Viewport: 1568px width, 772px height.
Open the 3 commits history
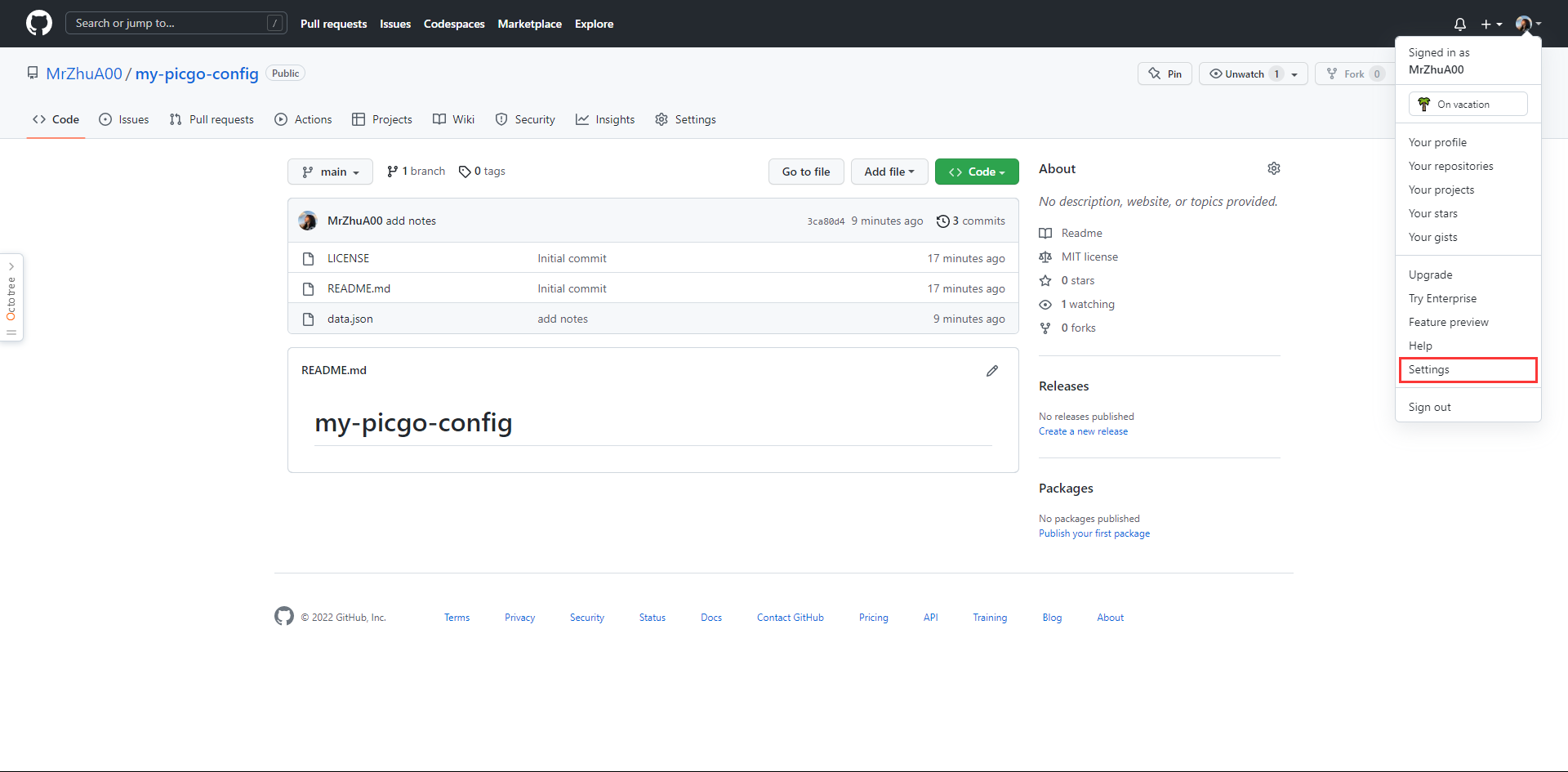tap(971, 221)
